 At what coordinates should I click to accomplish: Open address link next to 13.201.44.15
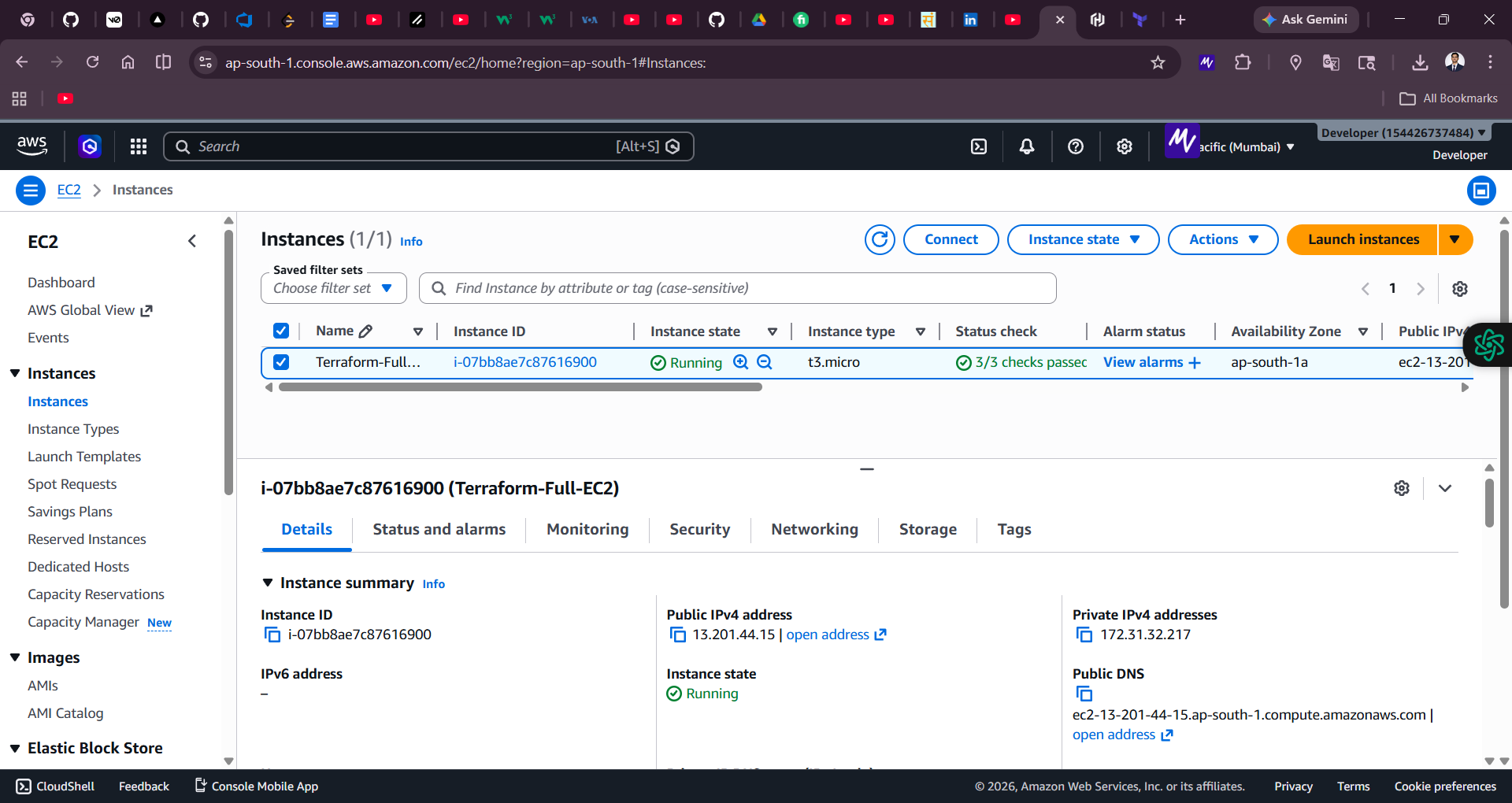point(836,635)
